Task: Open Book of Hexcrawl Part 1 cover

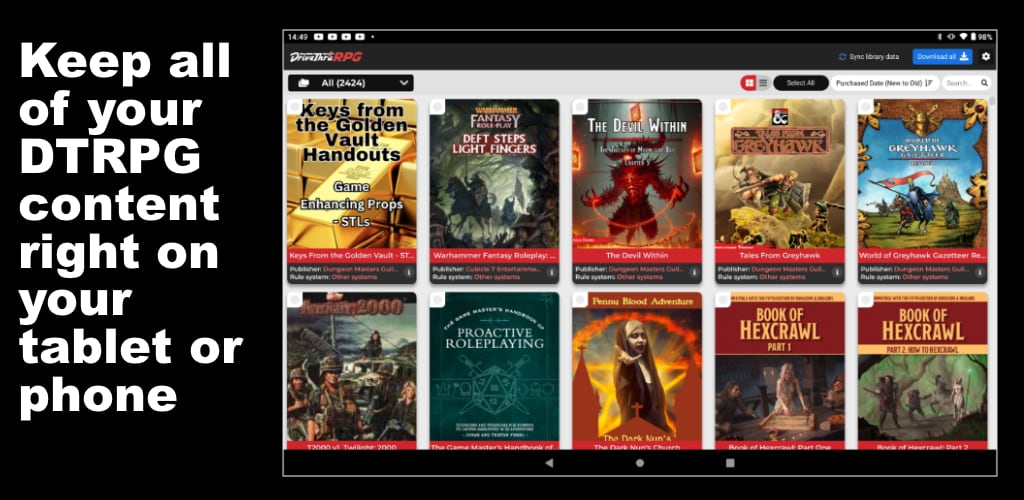Action: (780, 367)
